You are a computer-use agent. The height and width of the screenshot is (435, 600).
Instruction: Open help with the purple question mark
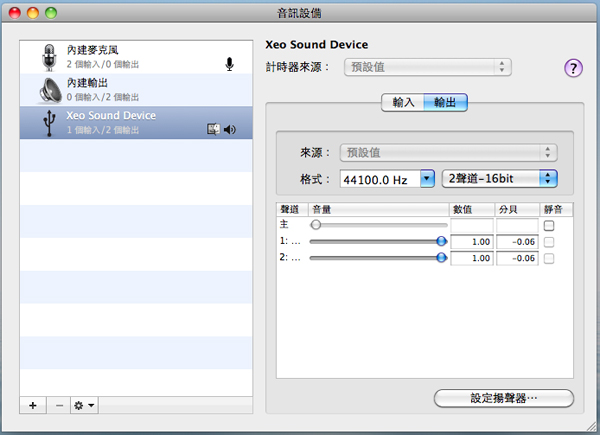[x=573, y=68]
